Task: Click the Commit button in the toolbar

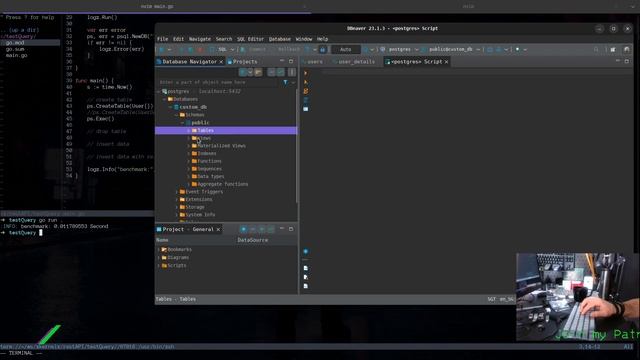Action: (x=253, y=49)
